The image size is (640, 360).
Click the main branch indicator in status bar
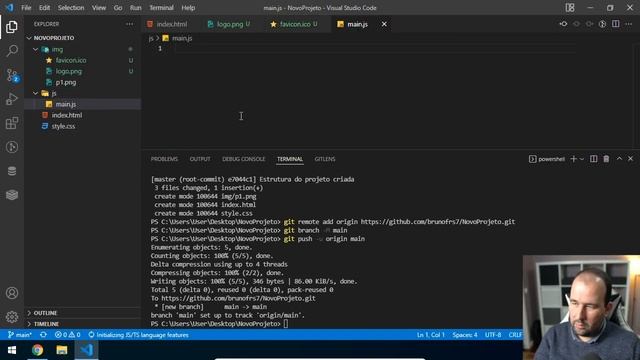coord(20,335)
